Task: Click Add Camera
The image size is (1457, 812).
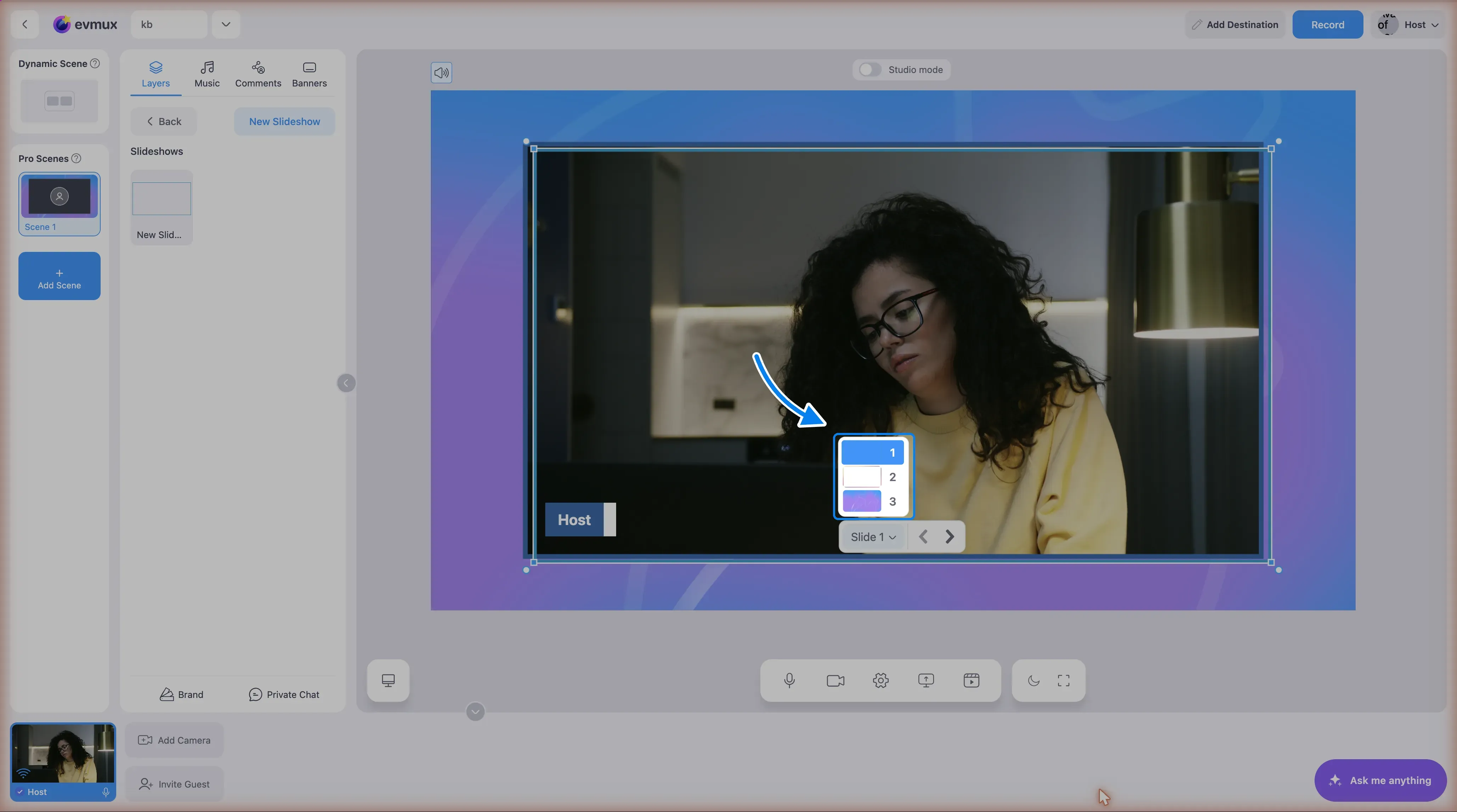Action: [x=174, y=740]
